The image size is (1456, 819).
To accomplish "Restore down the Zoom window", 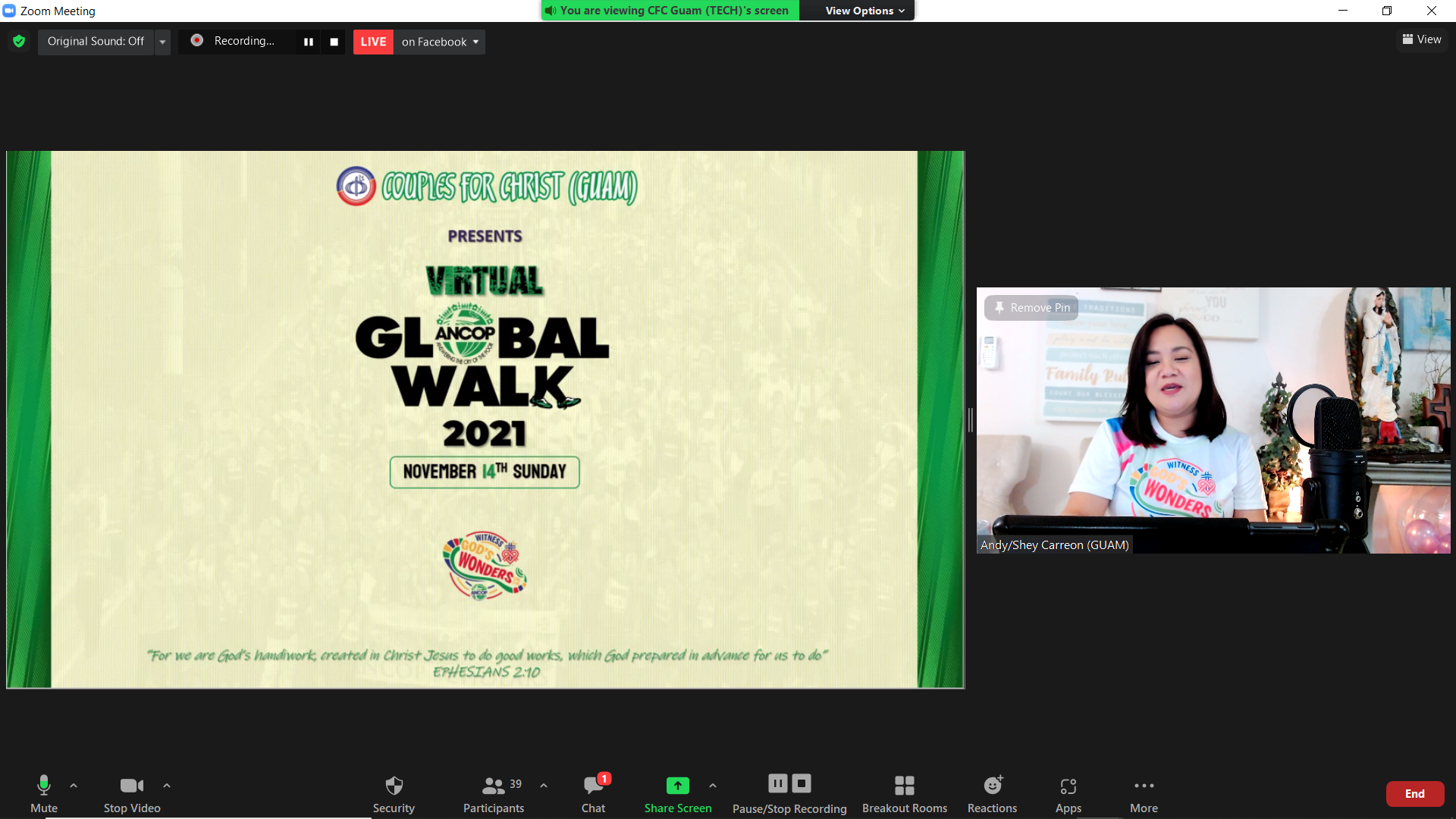I will coord(1387,11).
